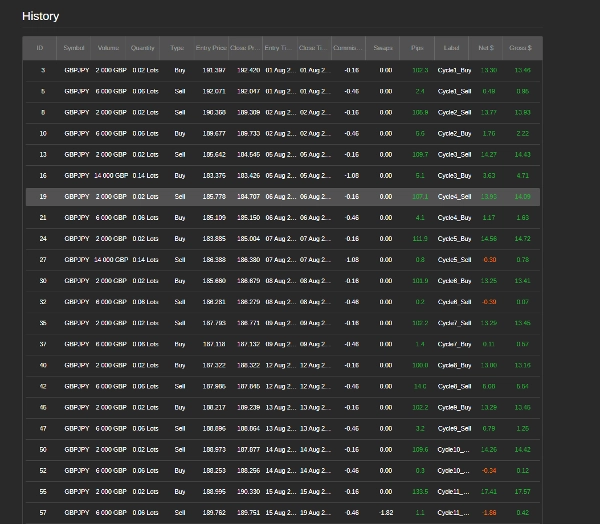600x524 pixels.
Task: Click the 19 Aug close time in row 57
Action: tap(315, 513)
